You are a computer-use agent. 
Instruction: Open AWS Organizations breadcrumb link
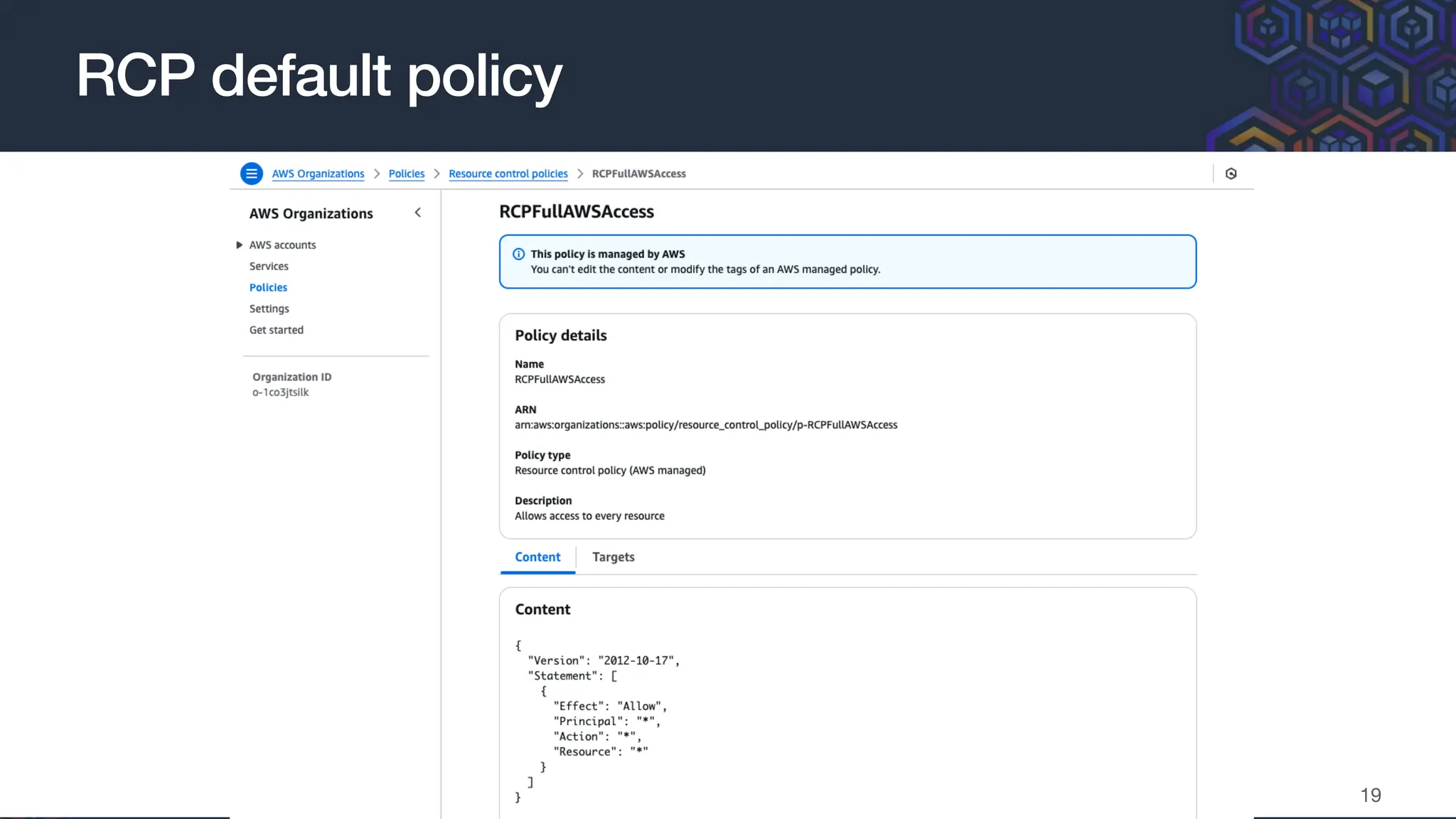pyautogui.click(x=318, y=173)
